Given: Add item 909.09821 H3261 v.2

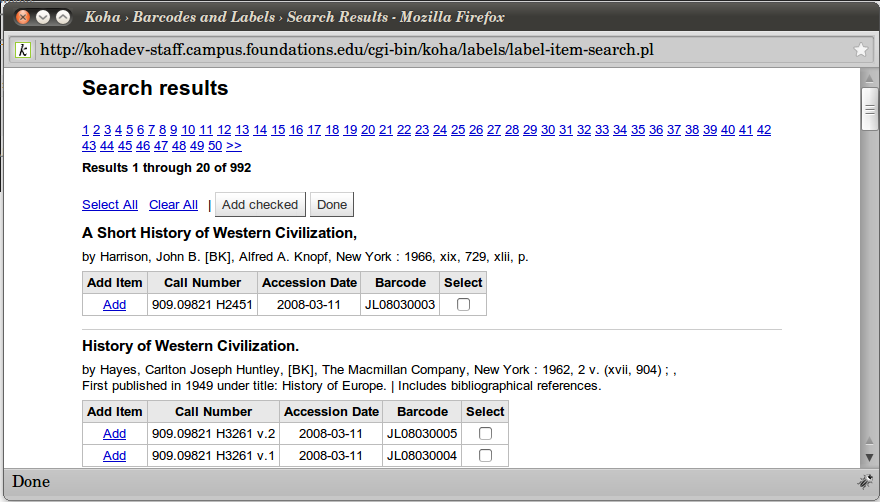Looking at the screenshot, I should (114, 434).
